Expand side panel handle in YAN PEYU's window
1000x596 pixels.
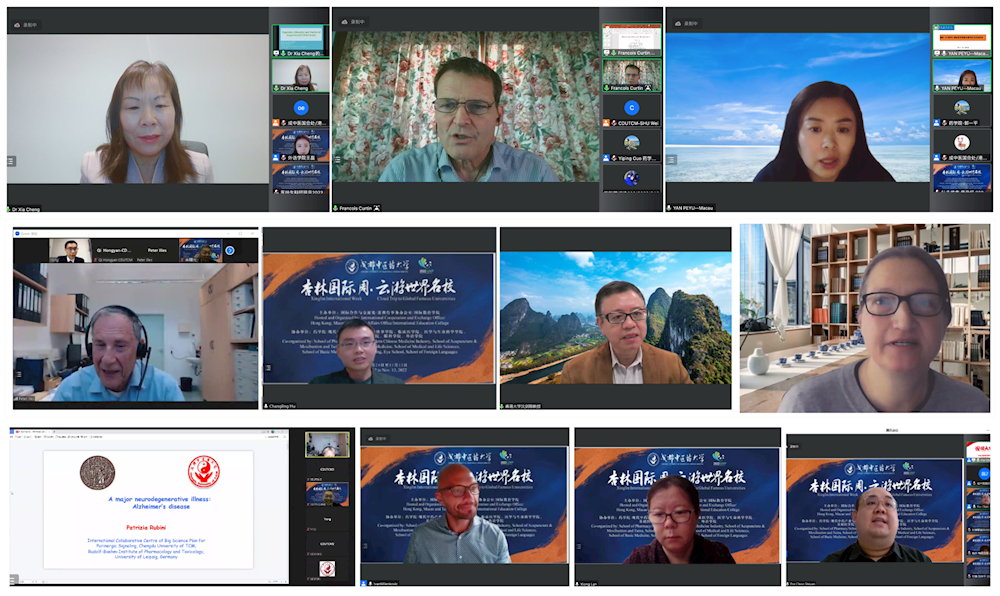click(671, 161)
